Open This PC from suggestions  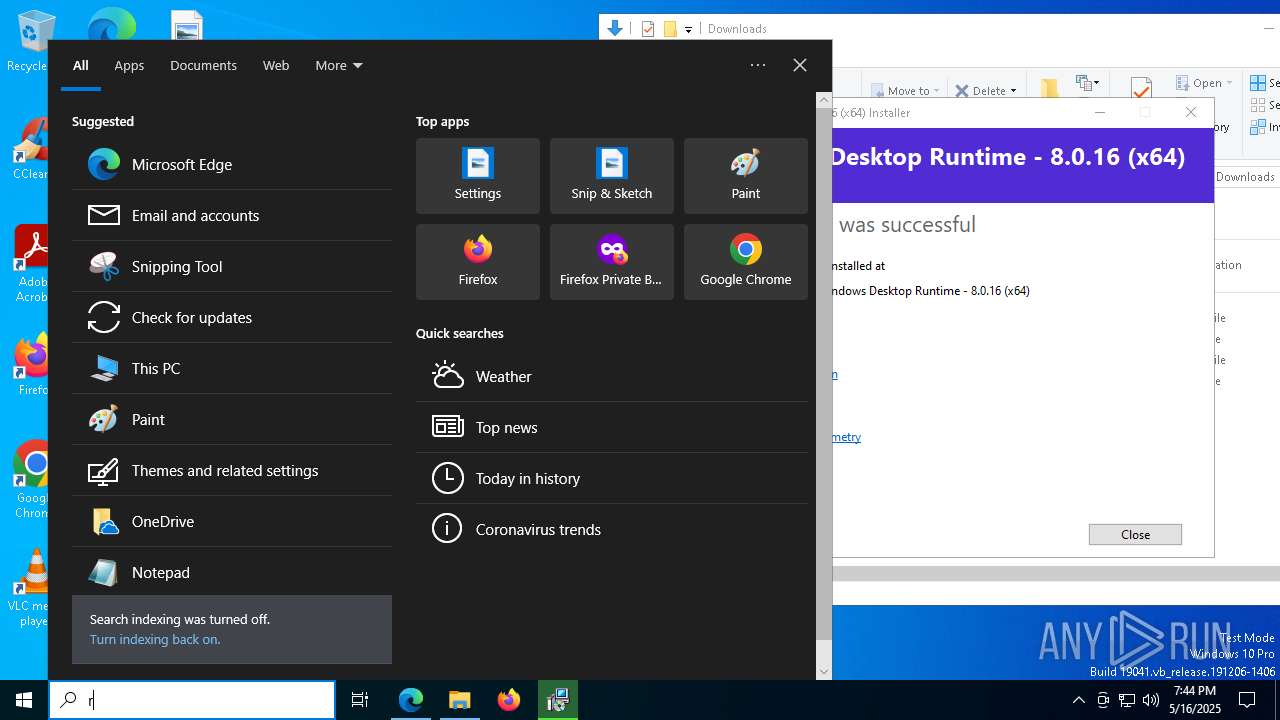(232, 368)
